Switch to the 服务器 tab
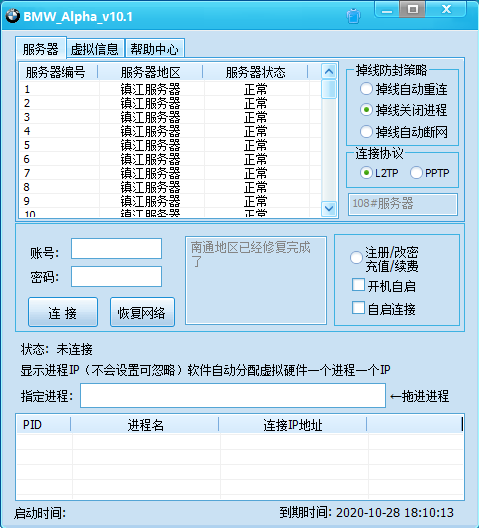Image resolution: width=479 pixels, height=528 pixels. [41, 49]
